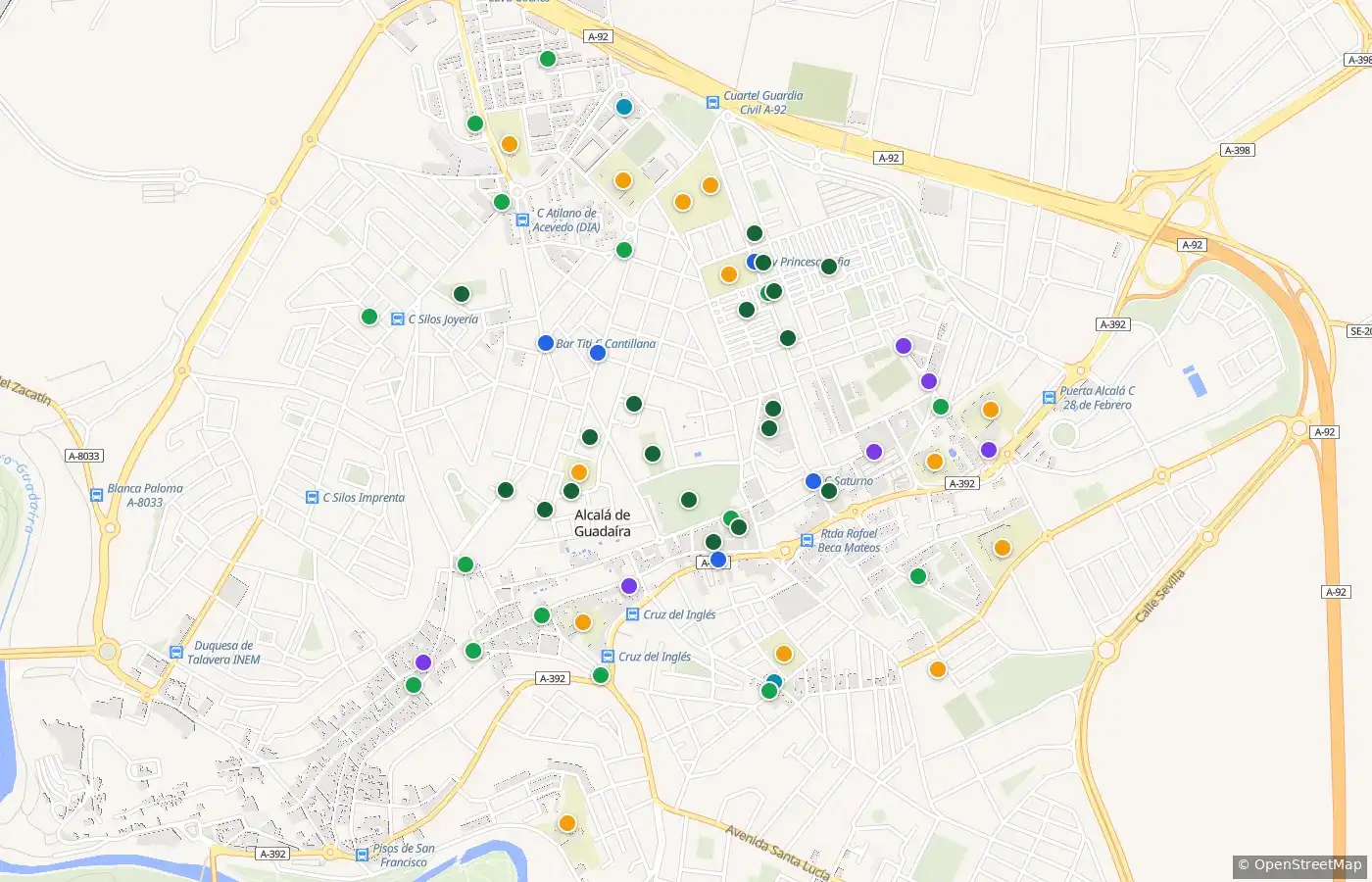Click the A-8033 road shield above Blanca Paloma

84,456
